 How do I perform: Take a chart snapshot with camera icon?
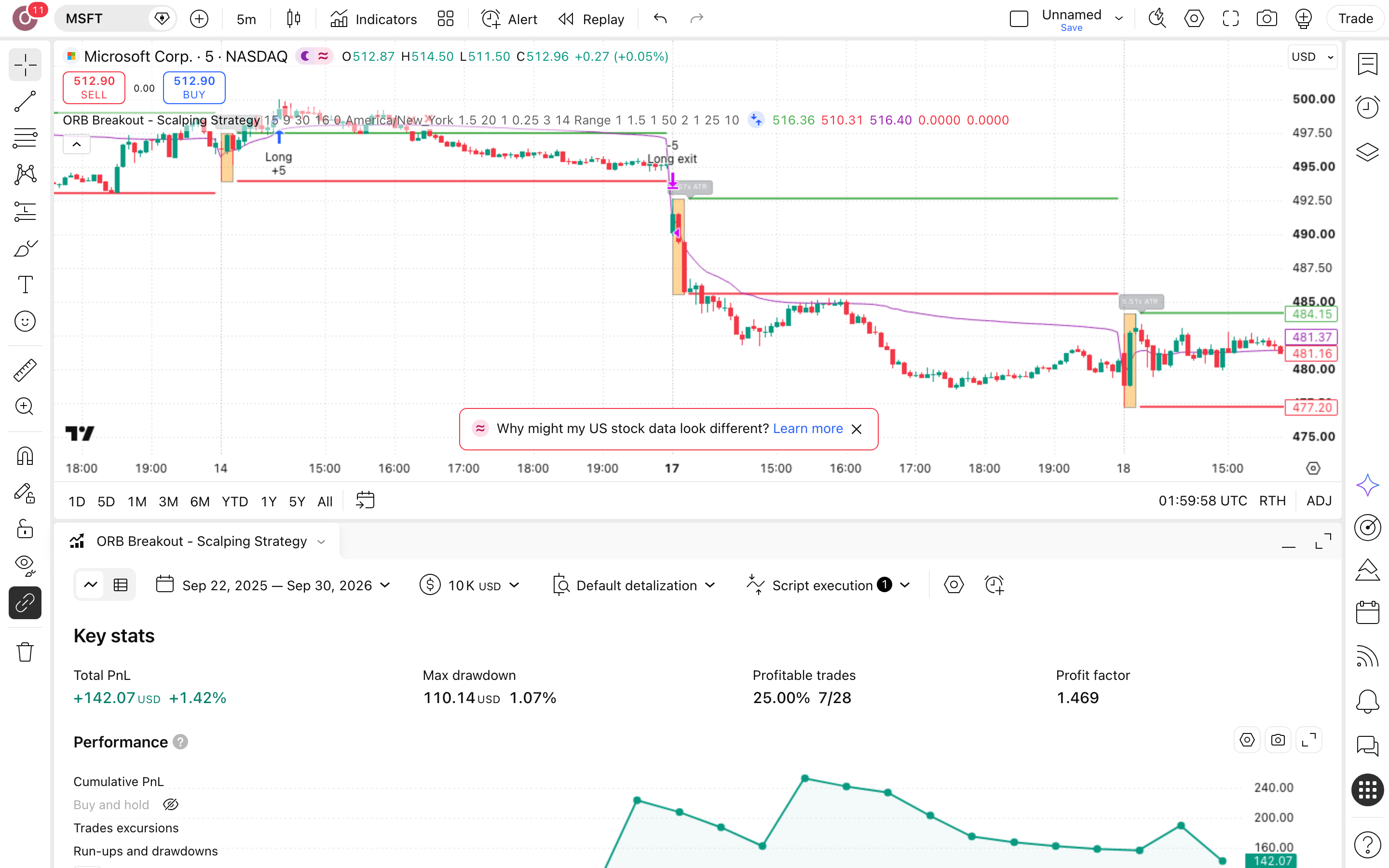coord(1267,19)
